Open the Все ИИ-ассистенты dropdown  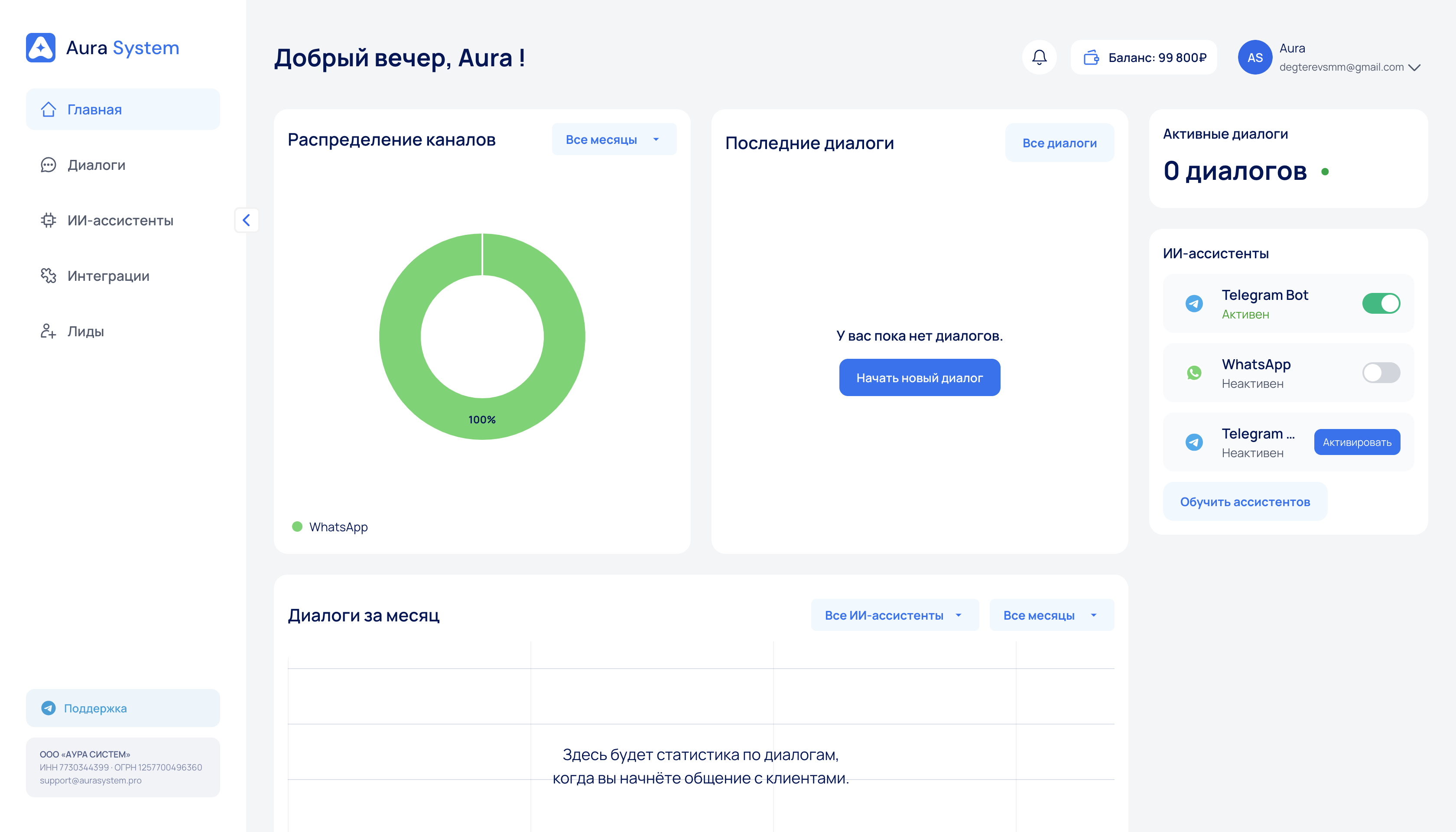coord(894,615)
